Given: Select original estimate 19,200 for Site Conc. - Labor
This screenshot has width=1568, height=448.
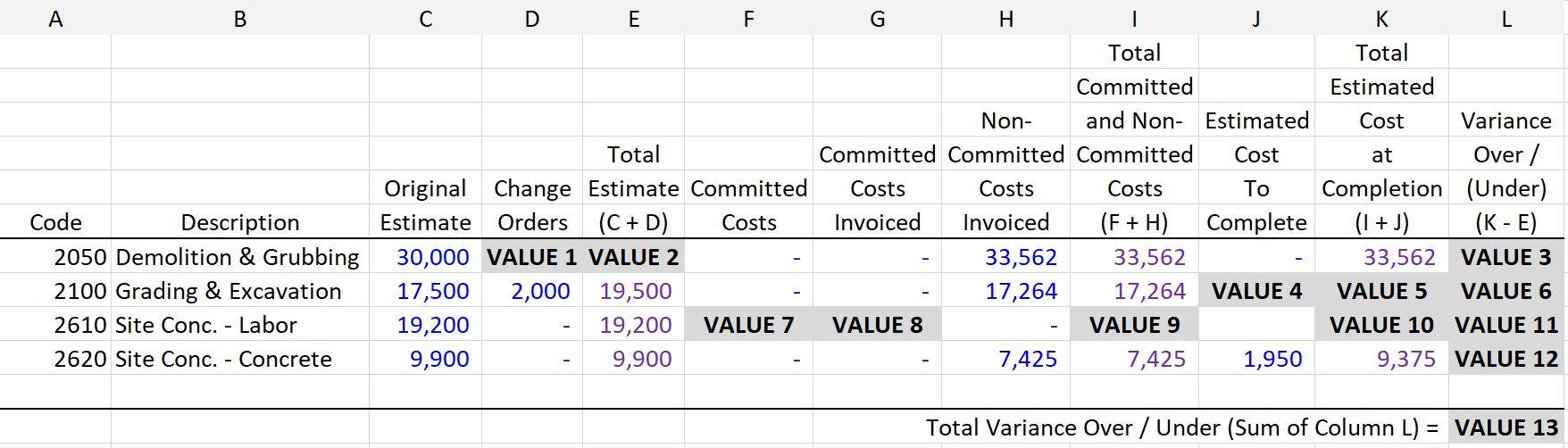Looking at the screenshot, I should coord(425,325).
